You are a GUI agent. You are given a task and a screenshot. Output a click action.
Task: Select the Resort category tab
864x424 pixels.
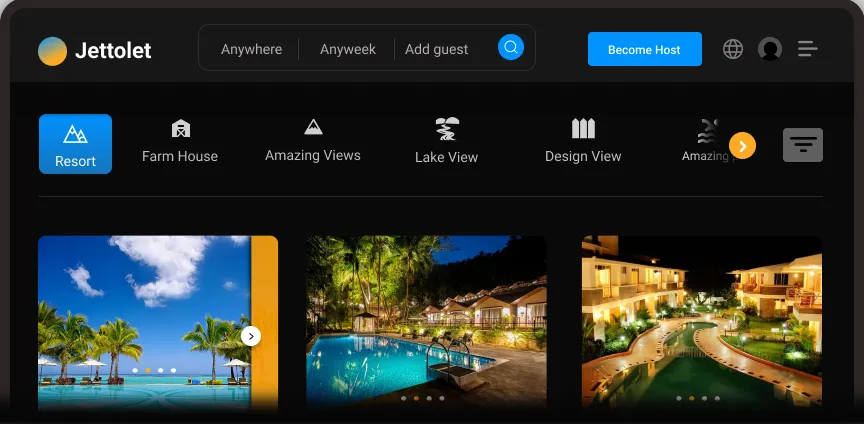point(75,144)
